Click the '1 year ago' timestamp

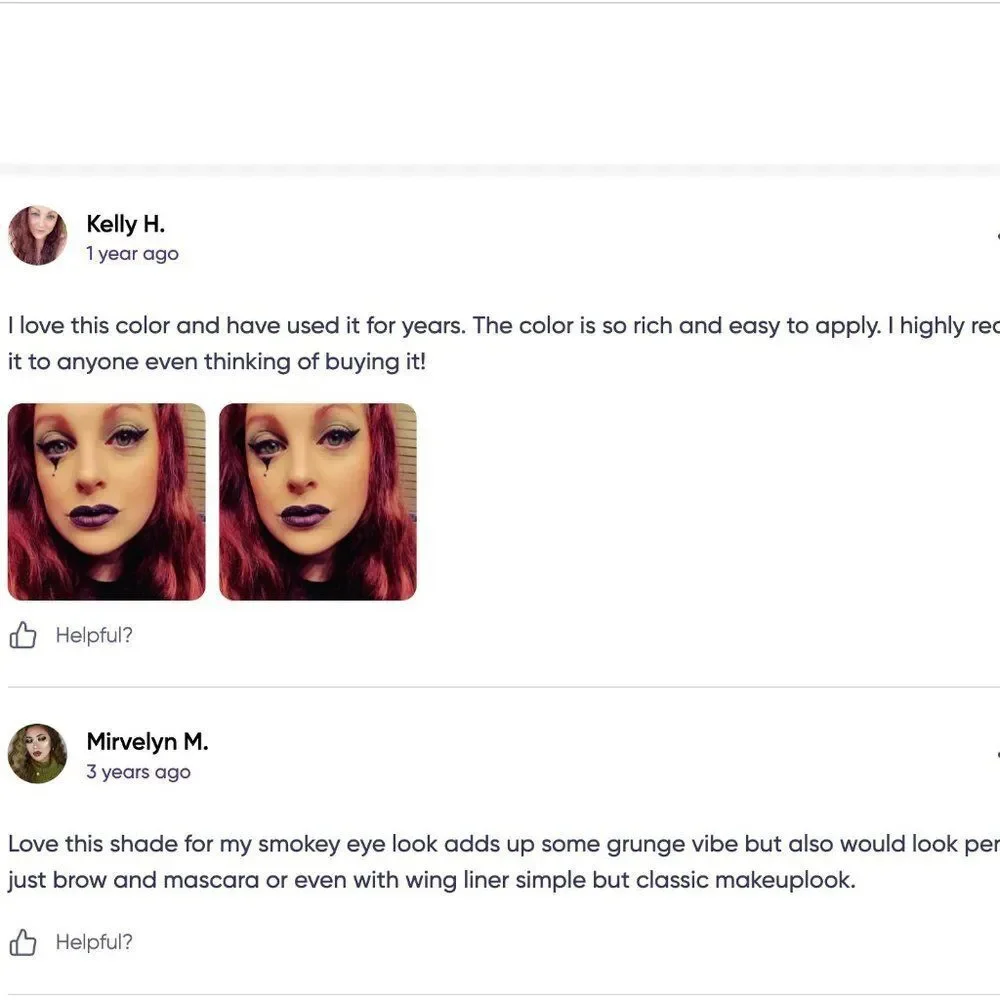[x=133, y=254]
